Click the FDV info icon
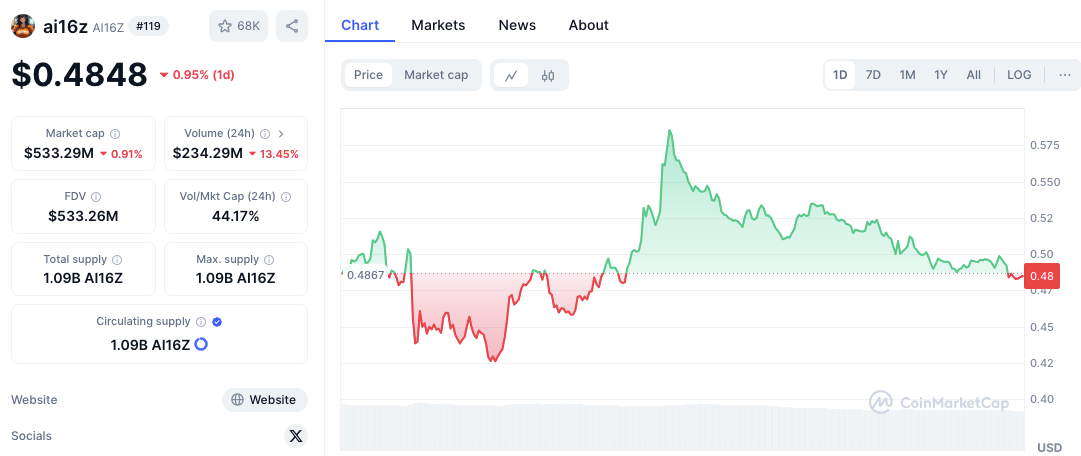The height and width of the screenshot is (456, 1081). pos(97,197)
